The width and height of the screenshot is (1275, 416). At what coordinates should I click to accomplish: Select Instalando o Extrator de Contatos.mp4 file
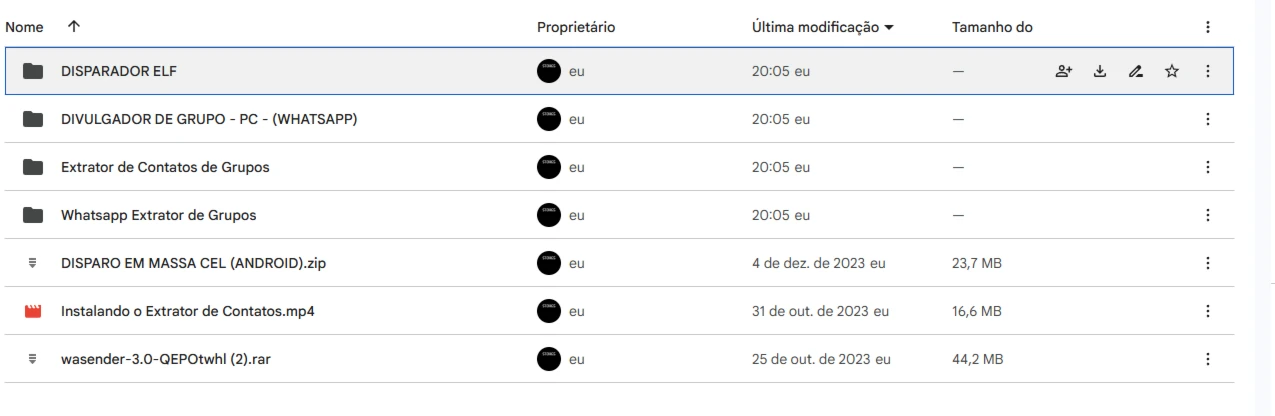[x=619, y=311]
